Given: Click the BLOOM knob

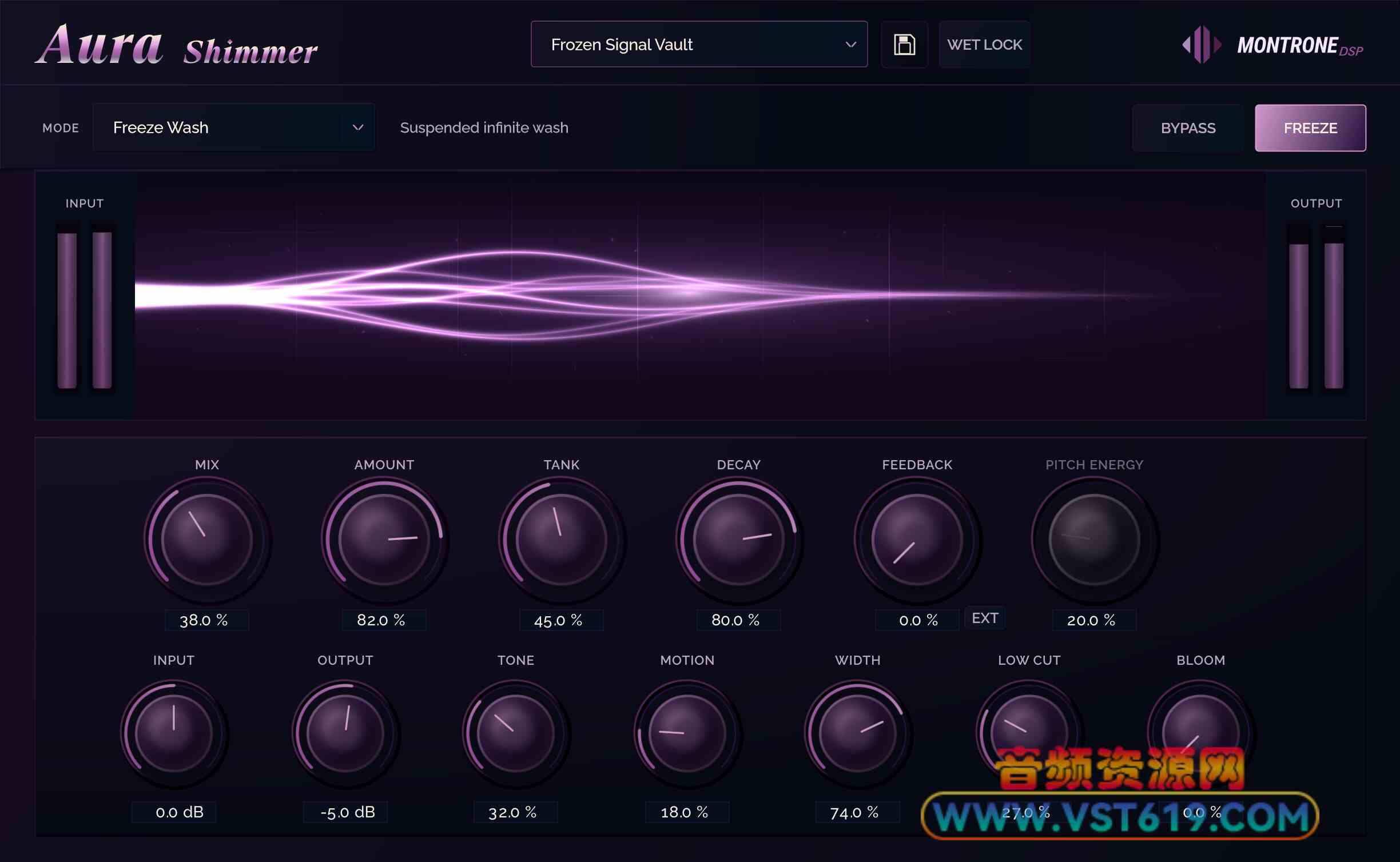Looking at the screenshot, I should pyautogui.click(x=1200, y=733).
